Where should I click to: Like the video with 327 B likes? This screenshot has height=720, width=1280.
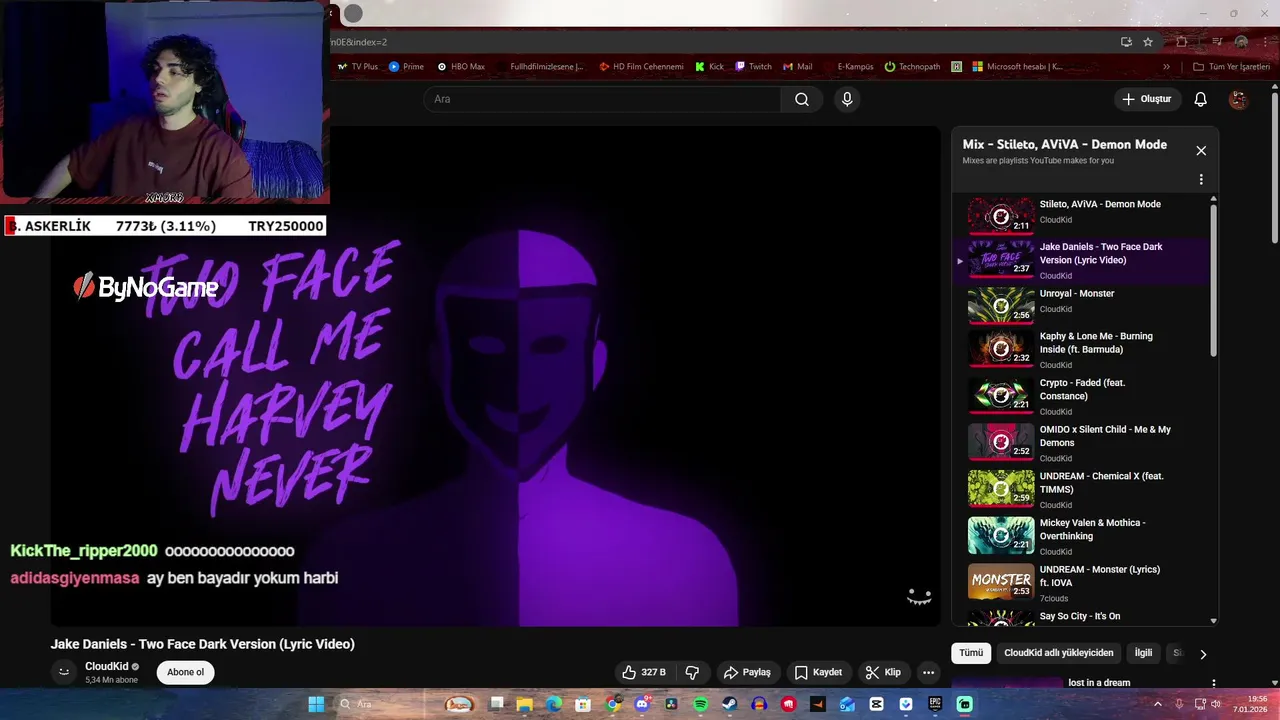643,672
